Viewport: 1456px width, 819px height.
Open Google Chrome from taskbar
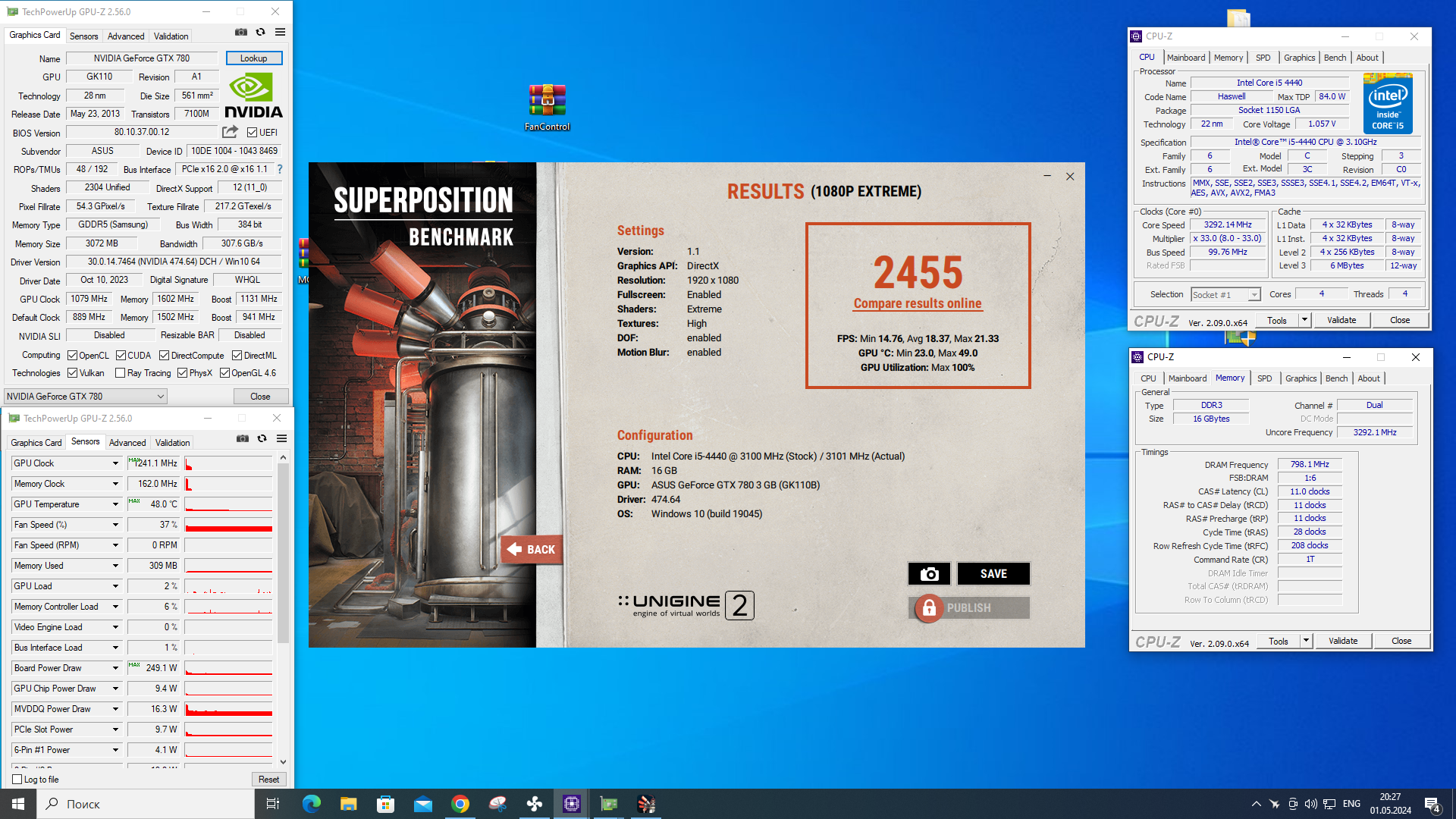tap(460, 804)
